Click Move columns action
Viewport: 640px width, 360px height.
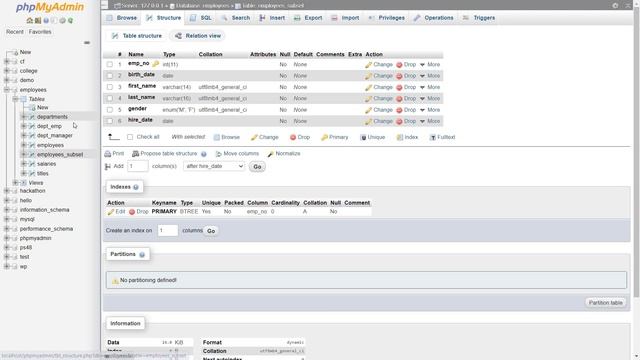(237, 153)
